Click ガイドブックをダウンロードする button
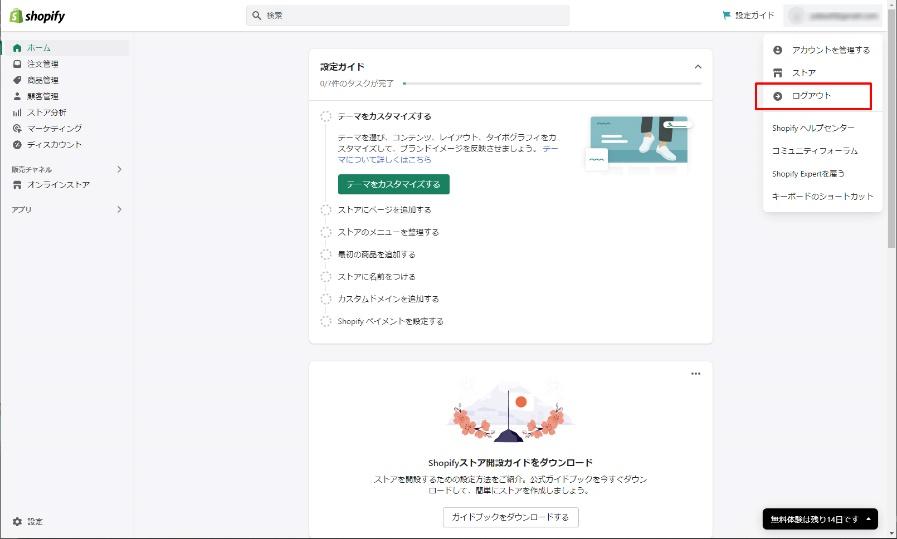The height and width of the screenshot is (539, 897). 510,517
